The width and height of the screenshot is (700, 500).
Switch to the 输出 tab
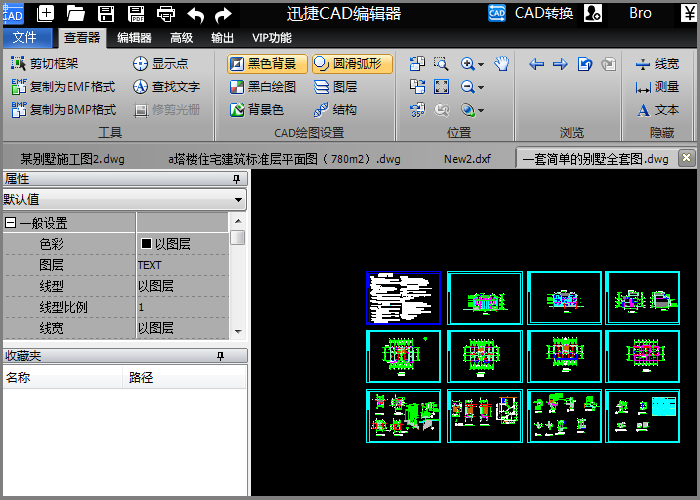point(222,38)
